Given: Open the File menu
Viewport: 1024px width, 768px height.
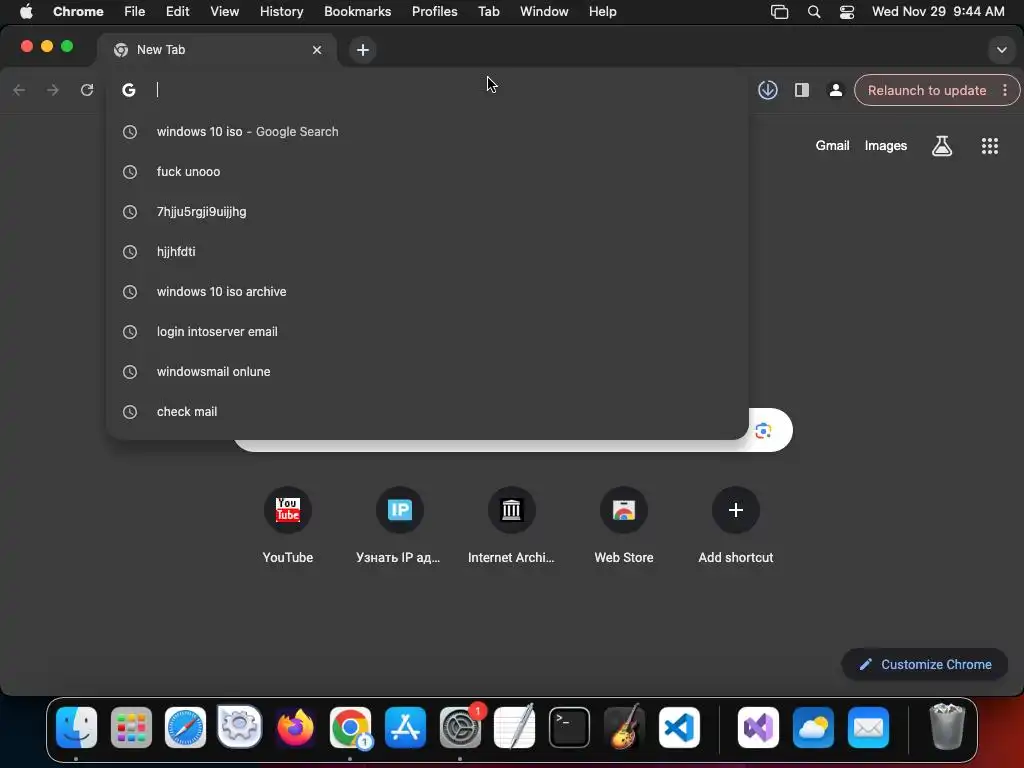Looking at the screenshot, I should pyautogui.click(x=135, y=12).
